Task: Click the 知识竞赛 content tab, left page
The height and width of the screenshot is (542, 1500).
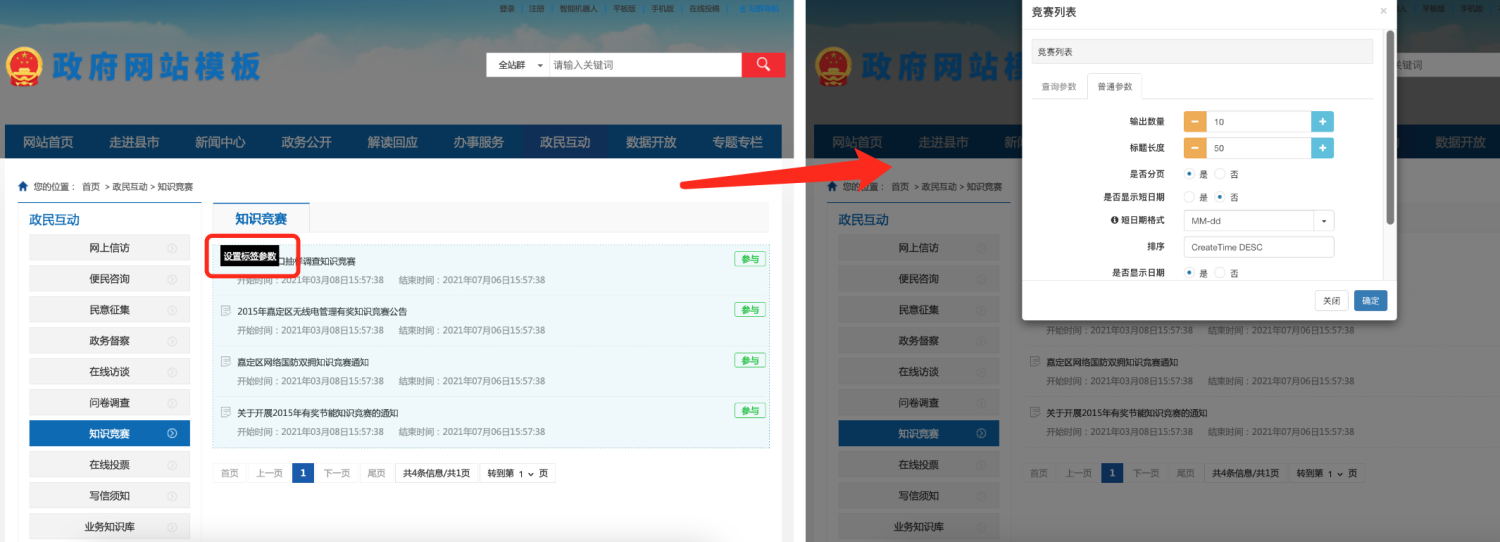Action: click(261, 218)
